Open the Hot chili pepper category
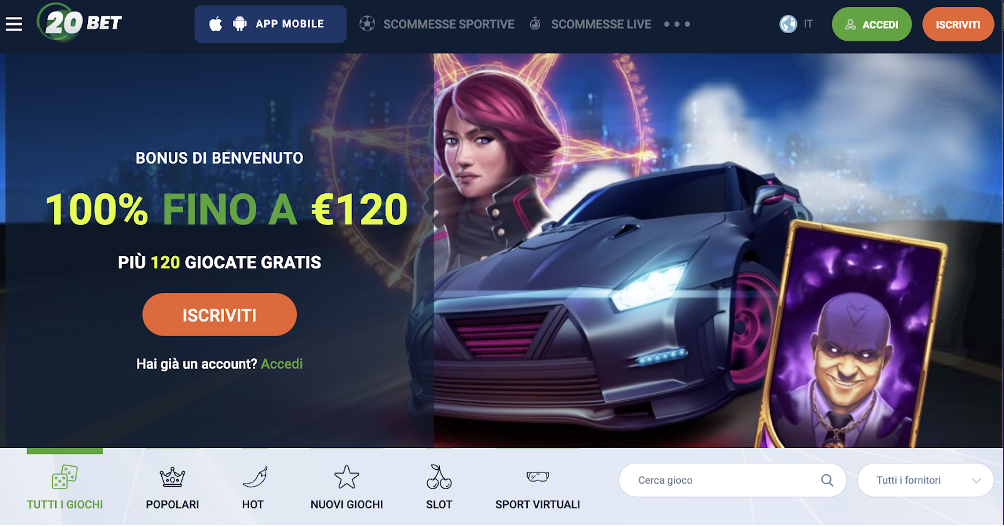This screenshot has height=527, width=1004. pyautogui.click(x=253, y=488)
